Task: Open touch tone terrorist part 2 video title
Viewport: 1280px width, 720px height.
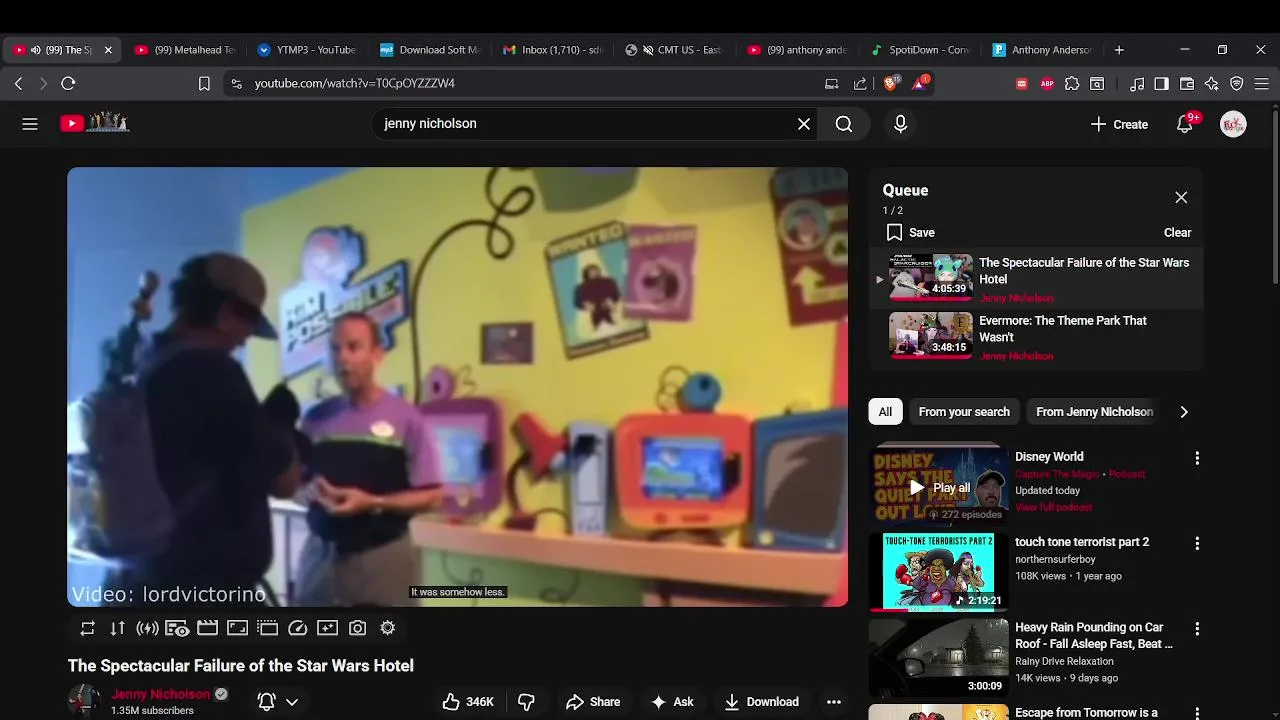Action: (1082, 542)
